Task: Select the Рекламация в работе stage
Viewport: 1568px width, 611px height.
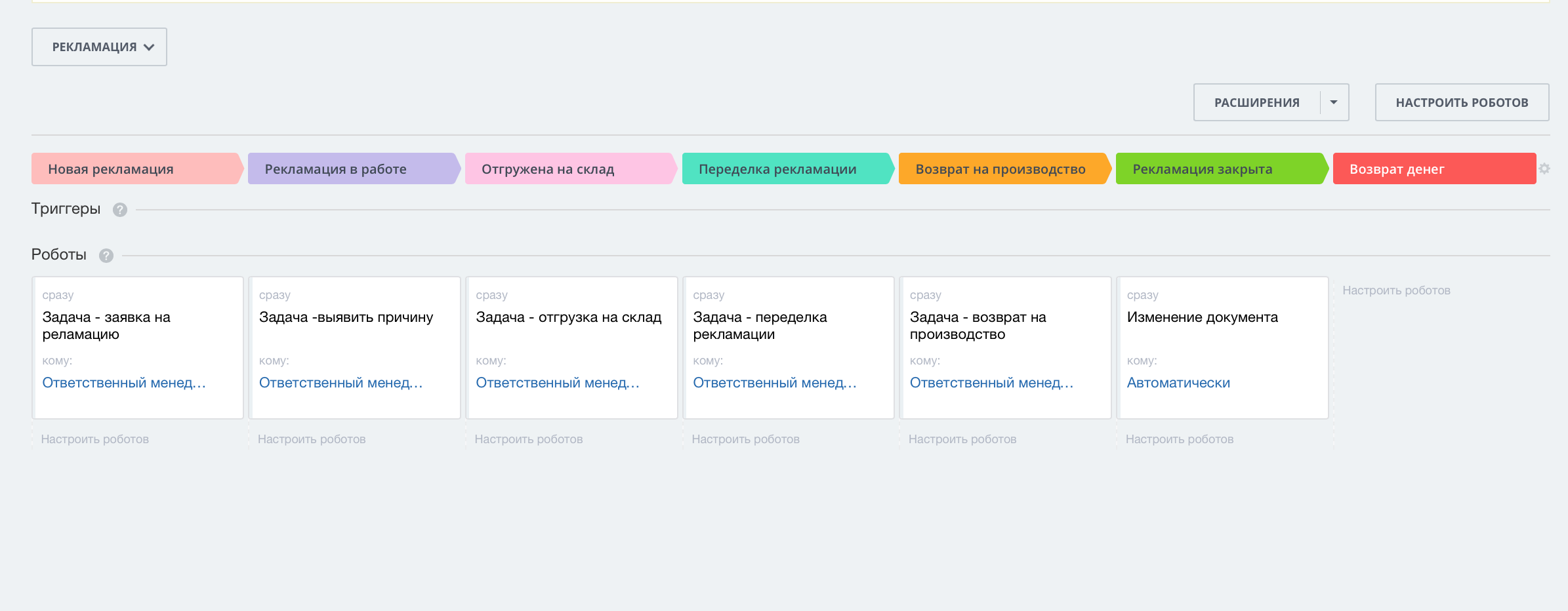Action: coord(352,169)
